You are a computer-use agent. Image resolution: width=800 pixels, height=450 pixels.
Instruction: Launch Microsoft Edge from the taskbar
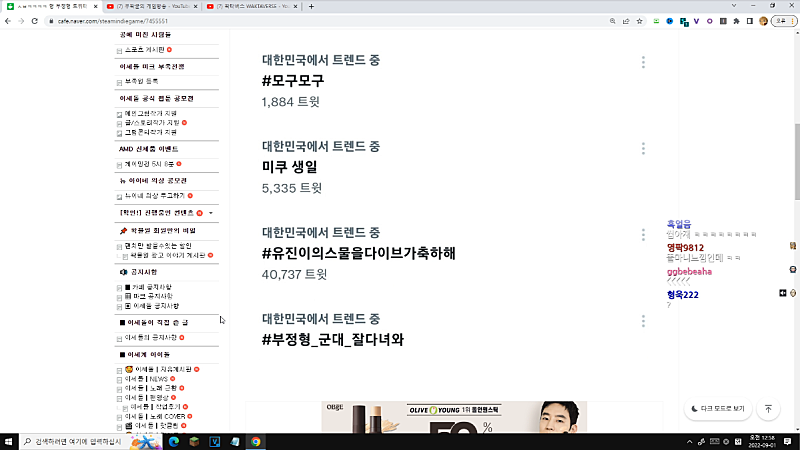point(173,441)
